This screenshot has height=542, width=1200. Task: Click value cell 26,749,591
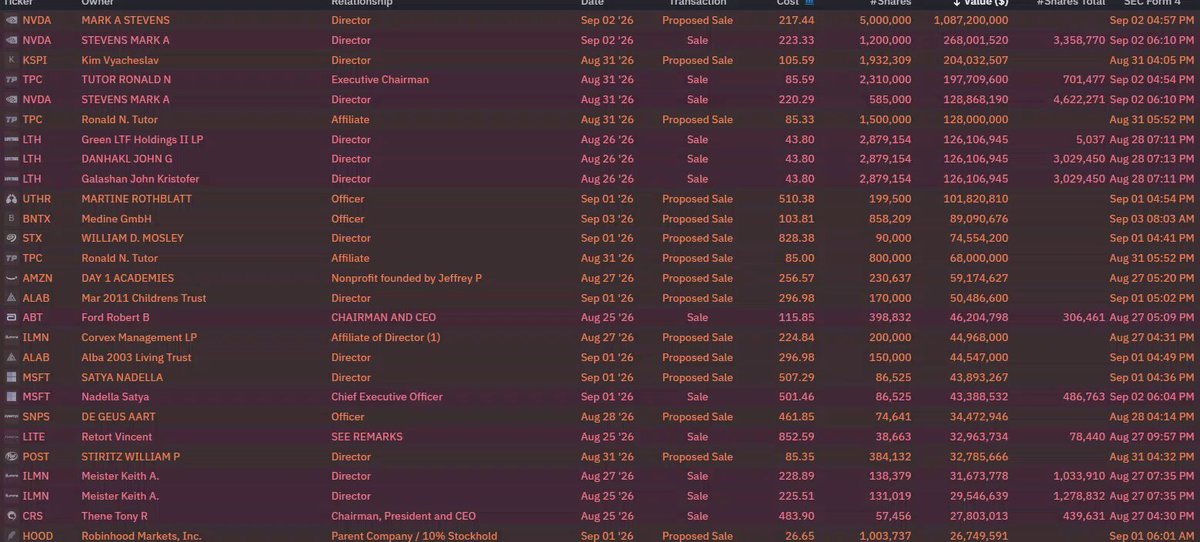[979, 536]
